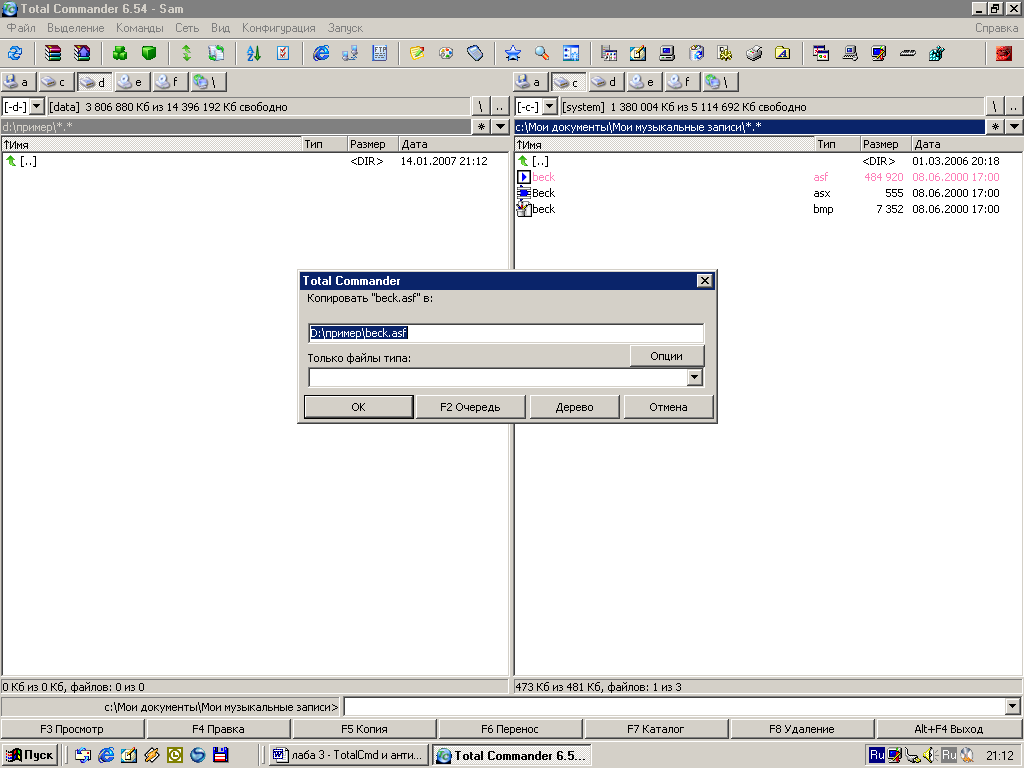Select beck bmp file in right panel
This screenshot has width=1024, height=768.
[767, 209]
